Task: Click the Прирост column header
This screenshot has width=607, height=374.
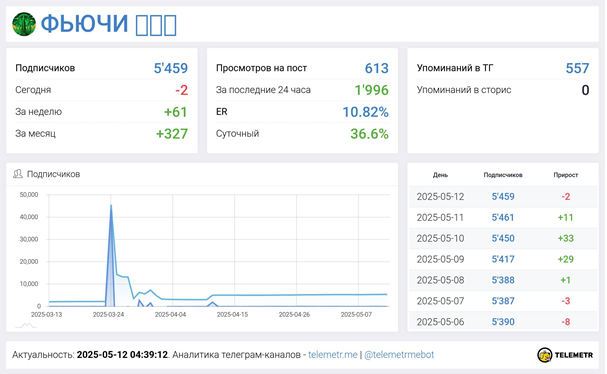Action: pyautogui.click(x=566, y=175)
